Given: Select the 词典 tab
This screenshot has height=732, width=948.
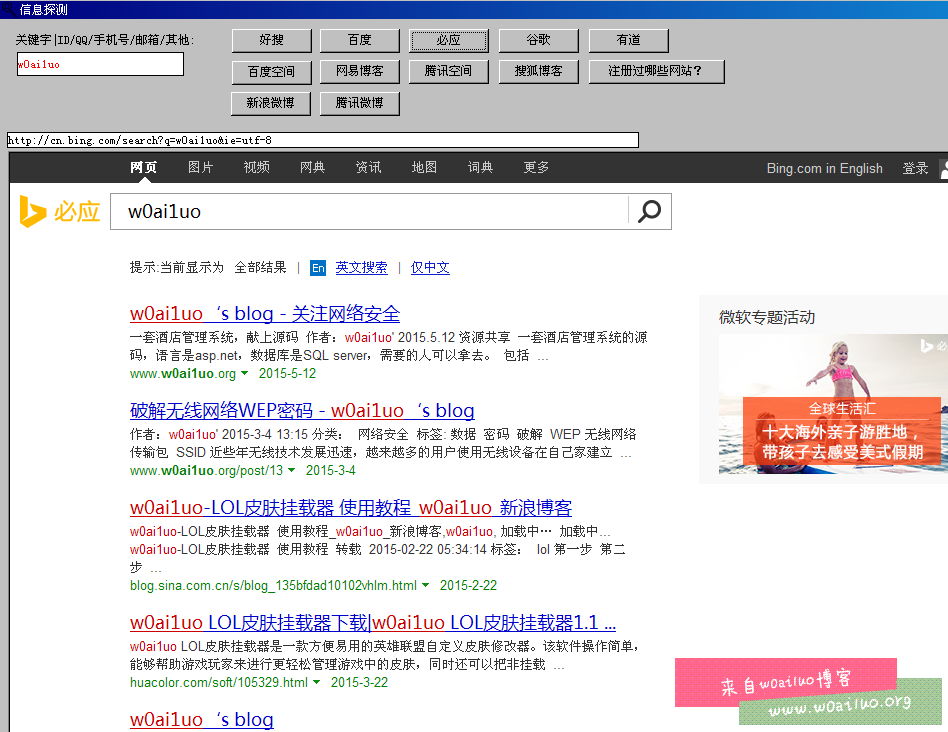Looking at the screenshot, I should (480, 167).
